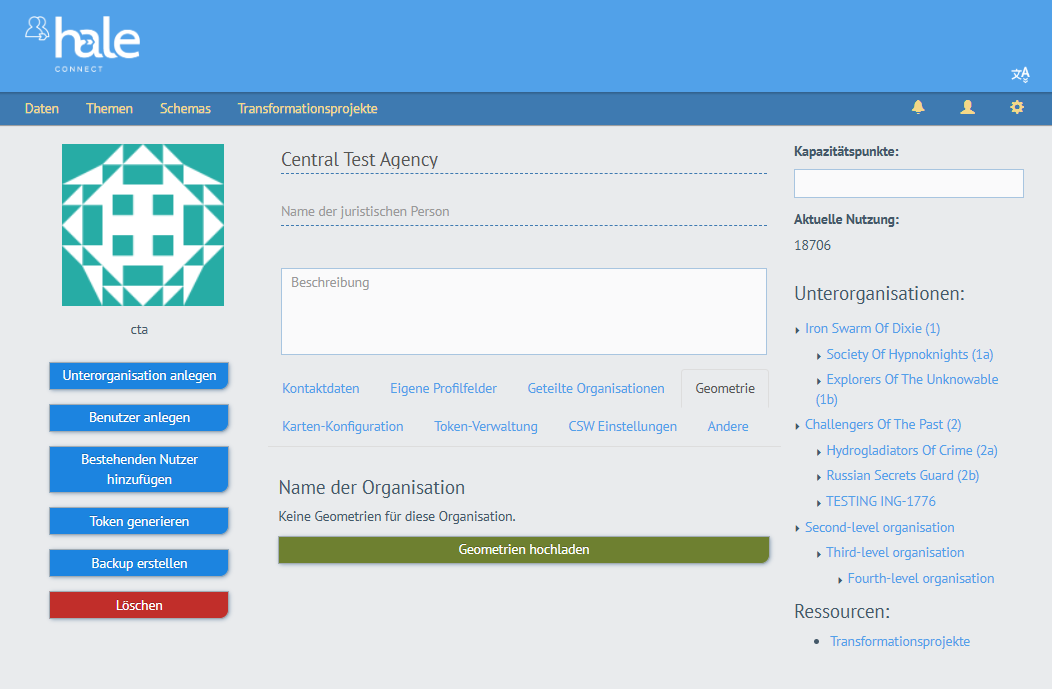Switch to the Token-Verwaltung tab
Viewport: 1052px width, 689px height.
coord(485,427)
